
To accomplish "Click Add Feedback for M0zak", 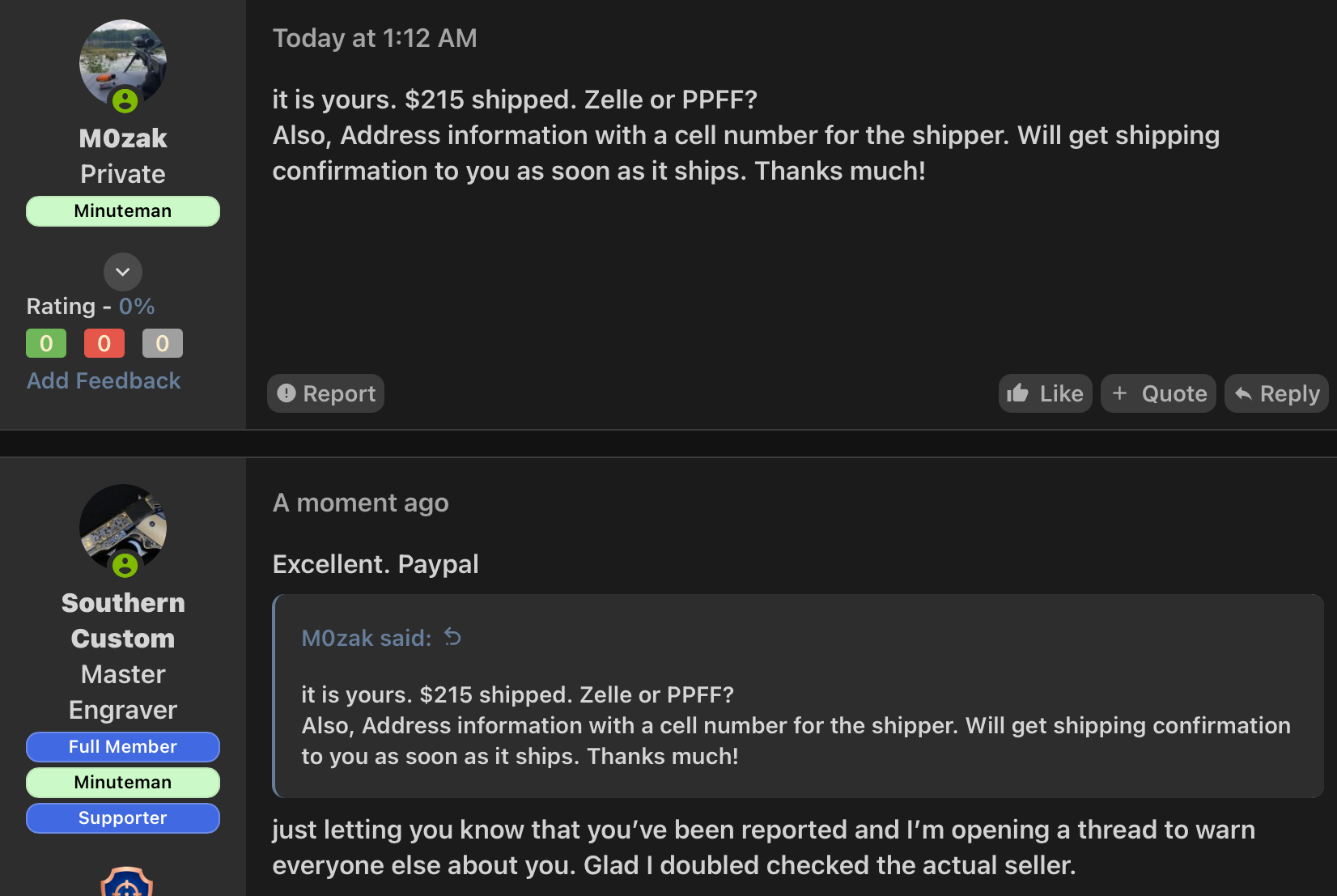I will (104, 381).
